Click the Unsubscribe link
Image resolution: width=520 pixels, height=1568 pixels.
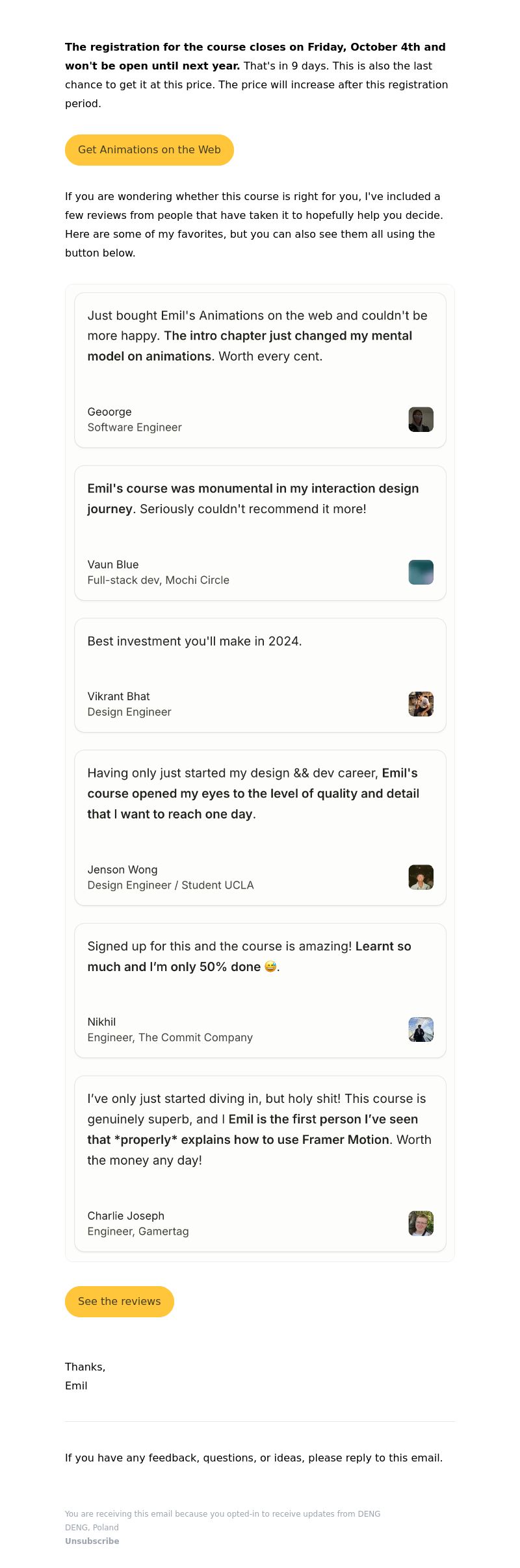pos(92,1541)
